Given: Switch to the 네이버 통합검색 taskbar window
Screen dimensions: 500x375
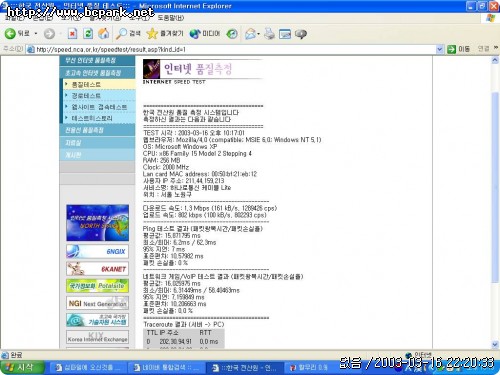Looking at the screenshot, I should point(166,367).
